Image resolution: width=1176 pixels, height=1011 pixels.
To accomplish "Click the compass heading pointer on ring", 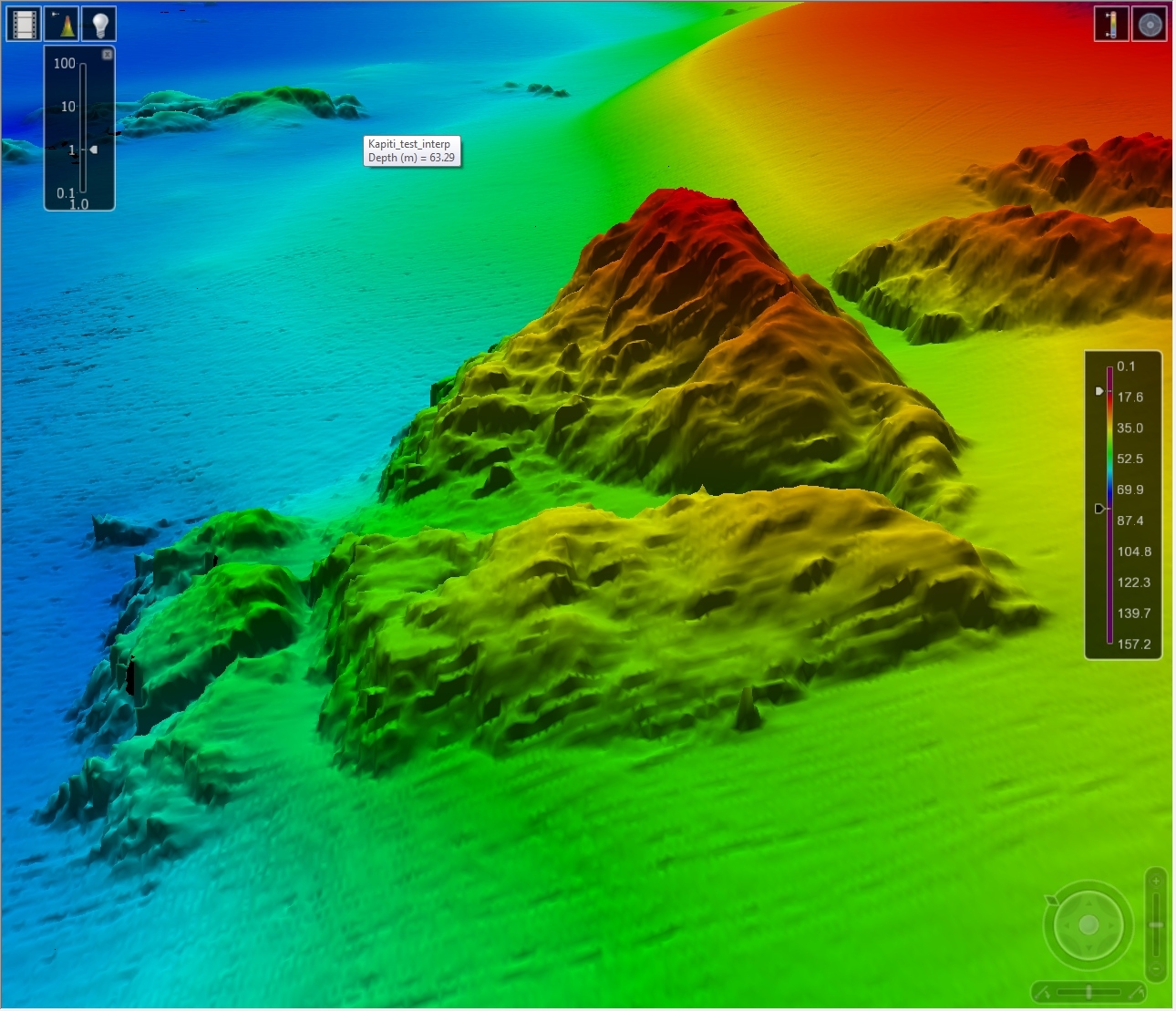I will point(1052,900).
